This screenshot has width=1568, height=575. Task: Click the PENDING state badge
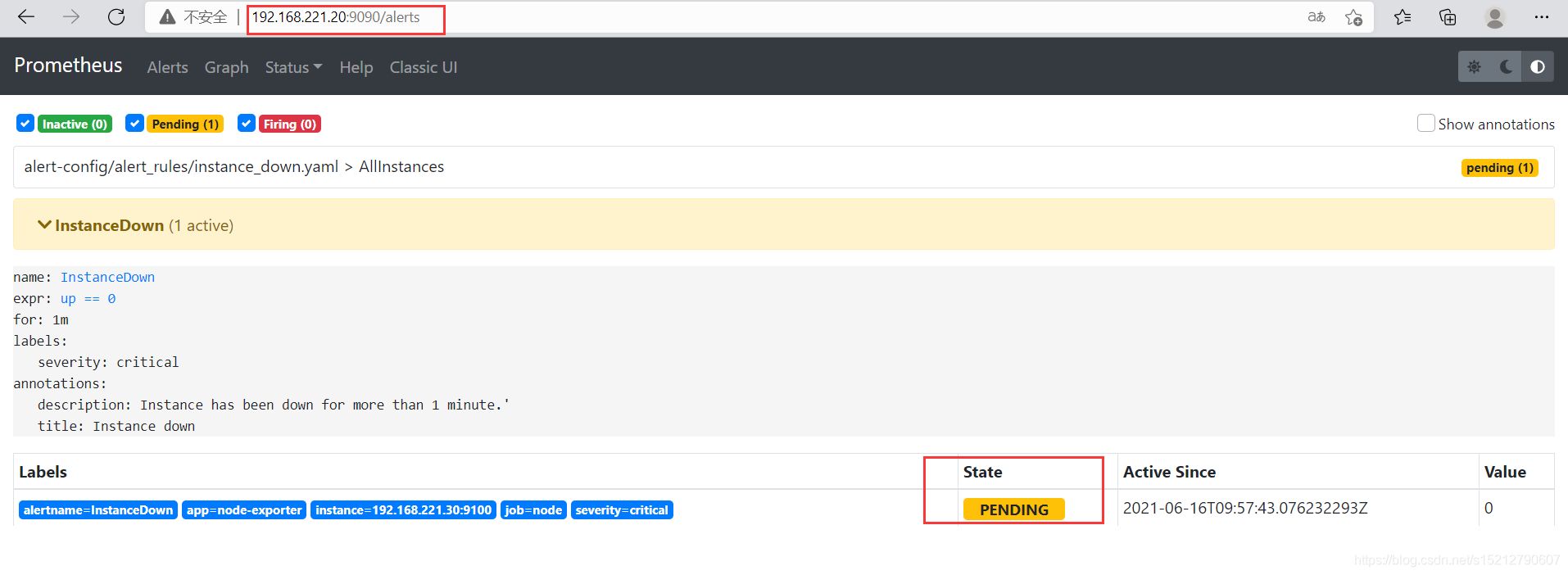(x=1014, y=509)
